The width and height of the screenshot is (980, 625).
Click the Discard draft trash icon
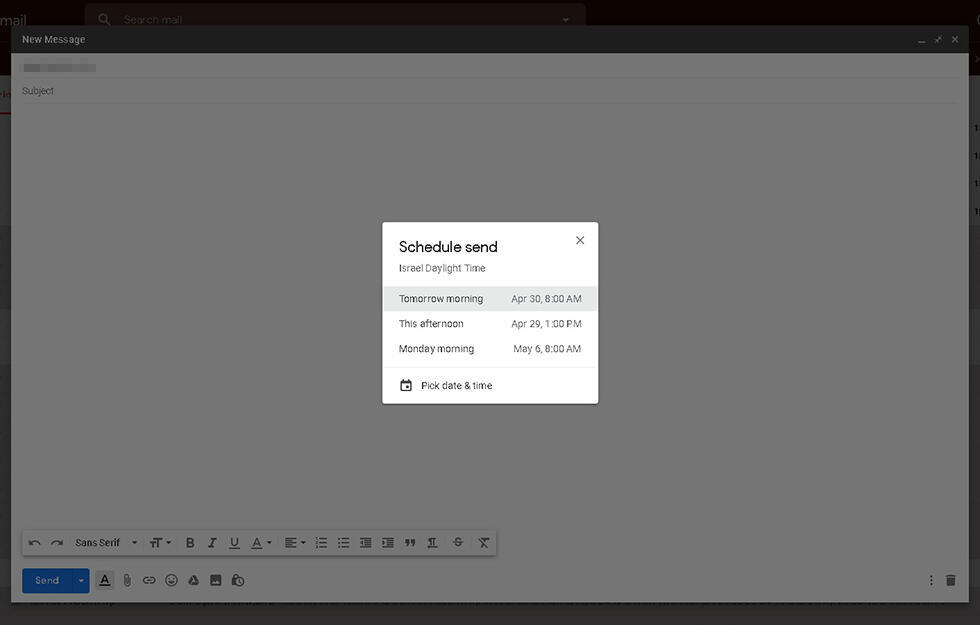click(949, 580)
